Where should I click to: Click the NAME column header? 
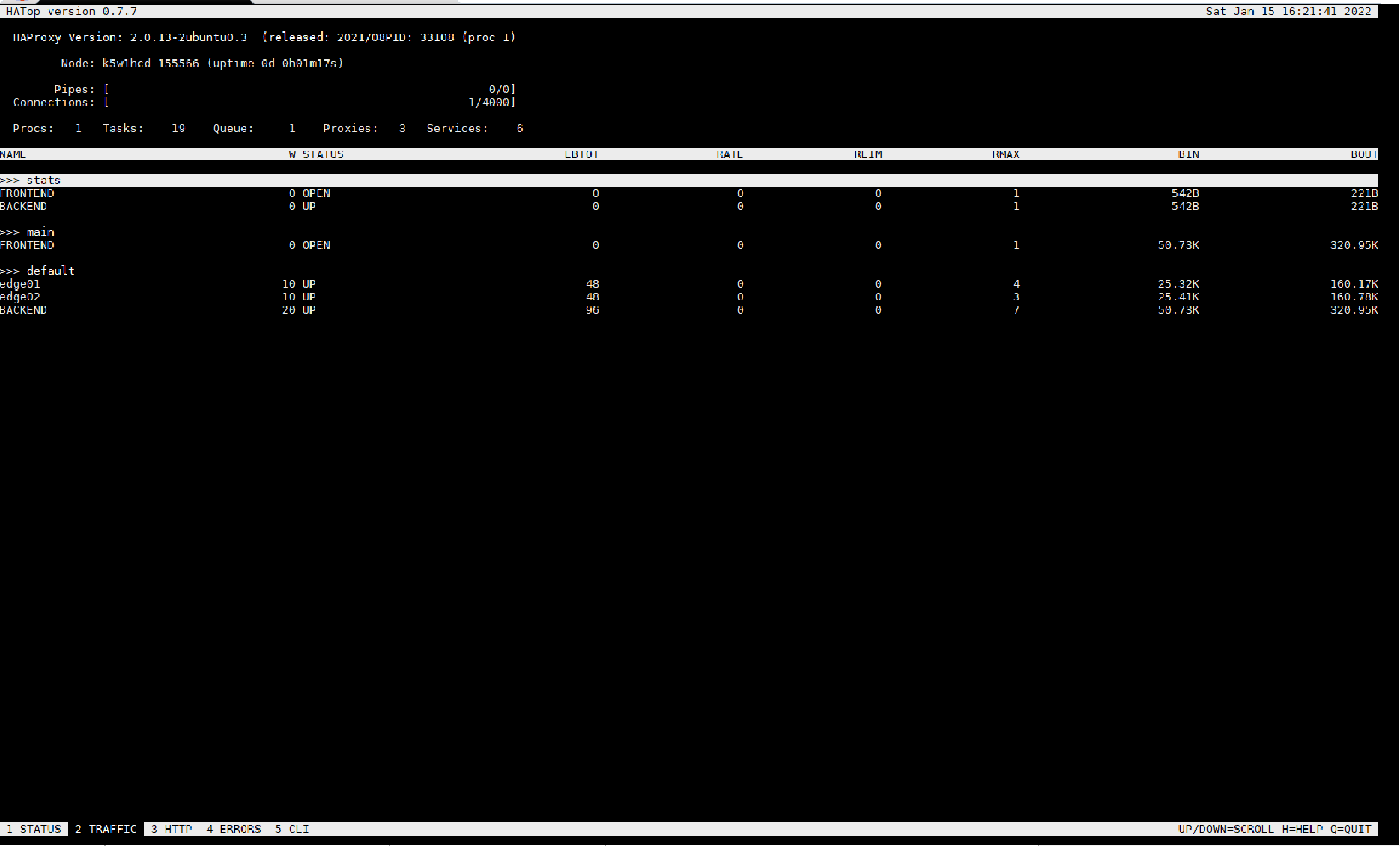click(13, 154)
